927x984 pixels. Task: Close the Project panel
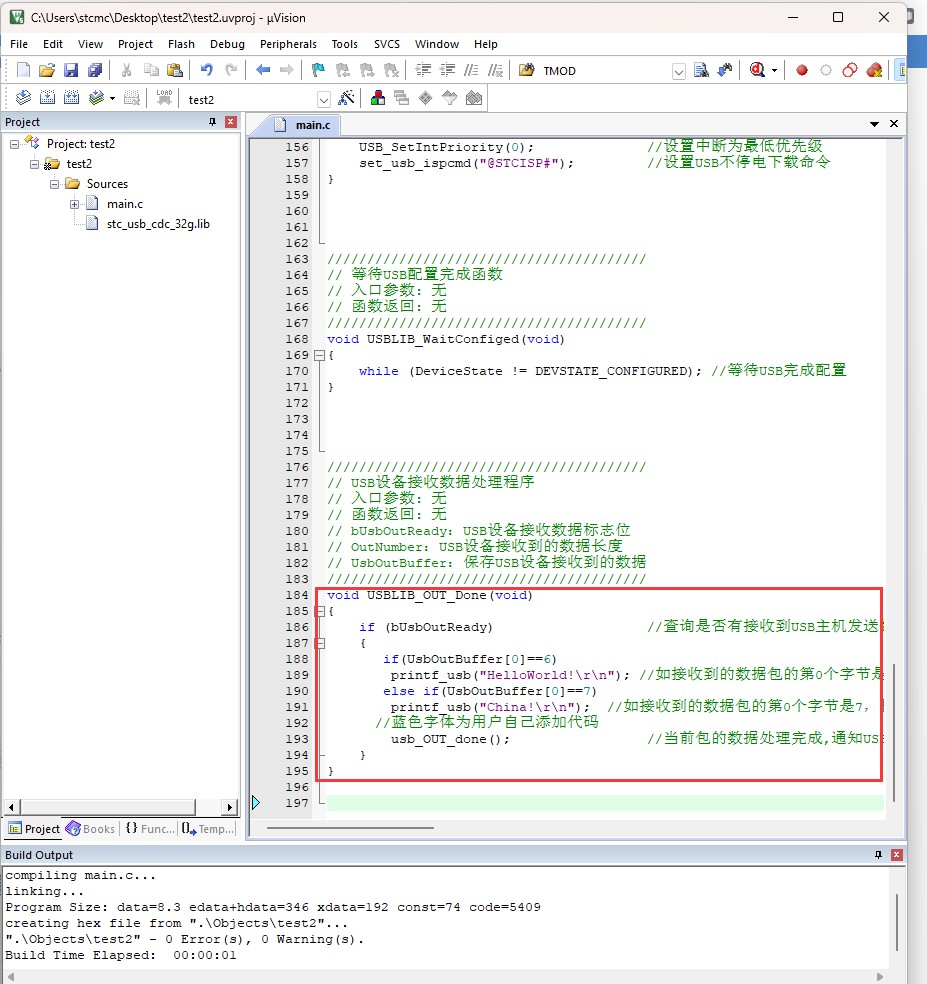[231, 122]
